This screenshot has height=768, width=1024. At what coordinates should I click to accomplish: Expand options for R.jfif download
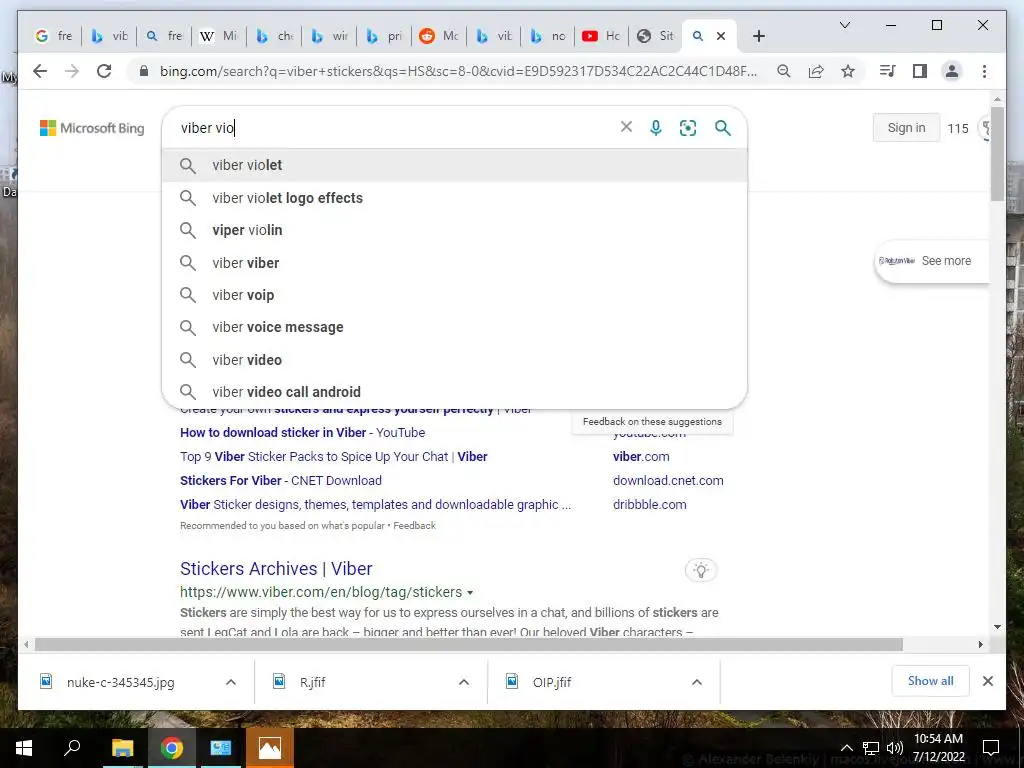coord(464,682)
